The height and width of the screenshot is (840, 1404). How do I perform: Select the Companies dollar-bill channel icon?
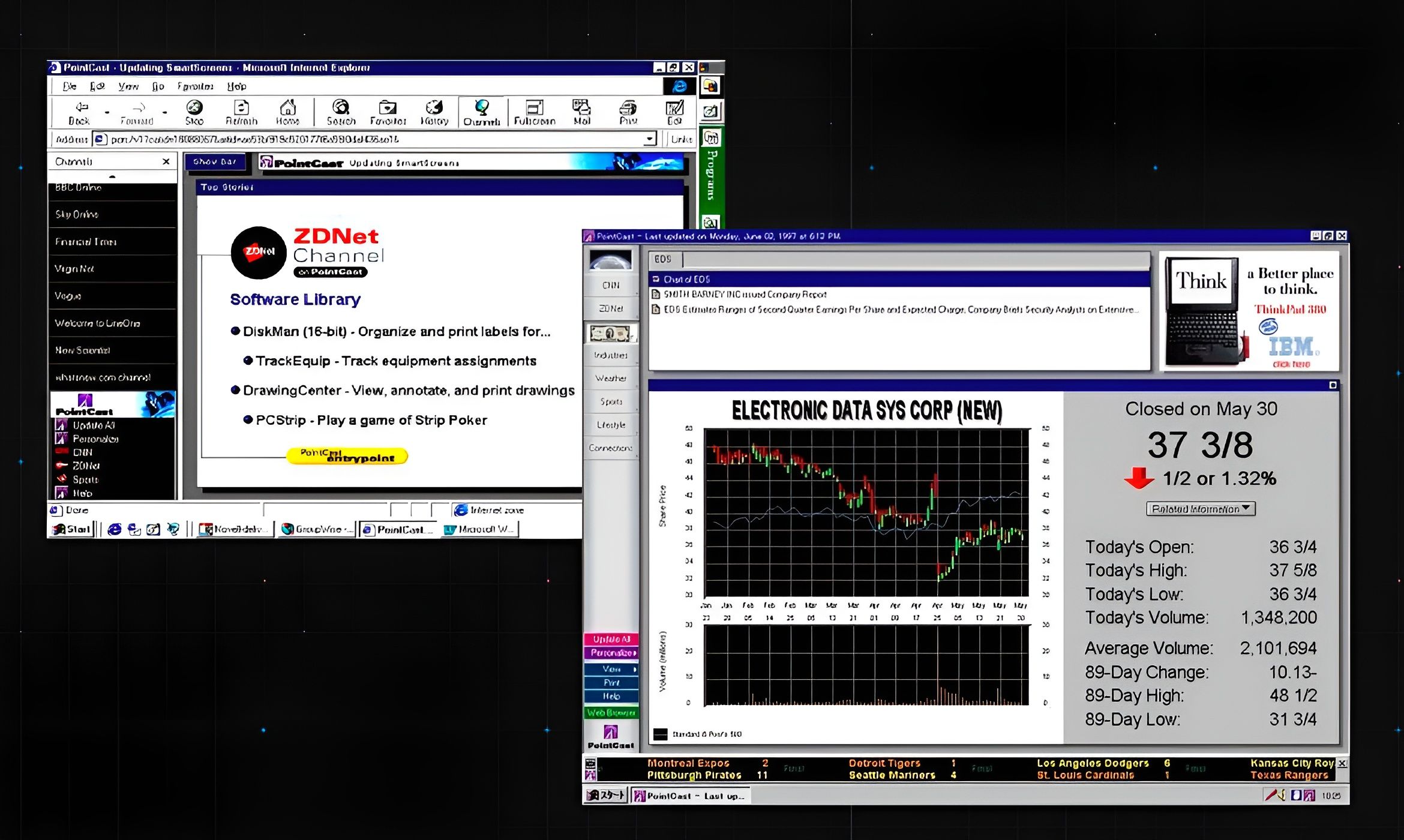[611, 333]
